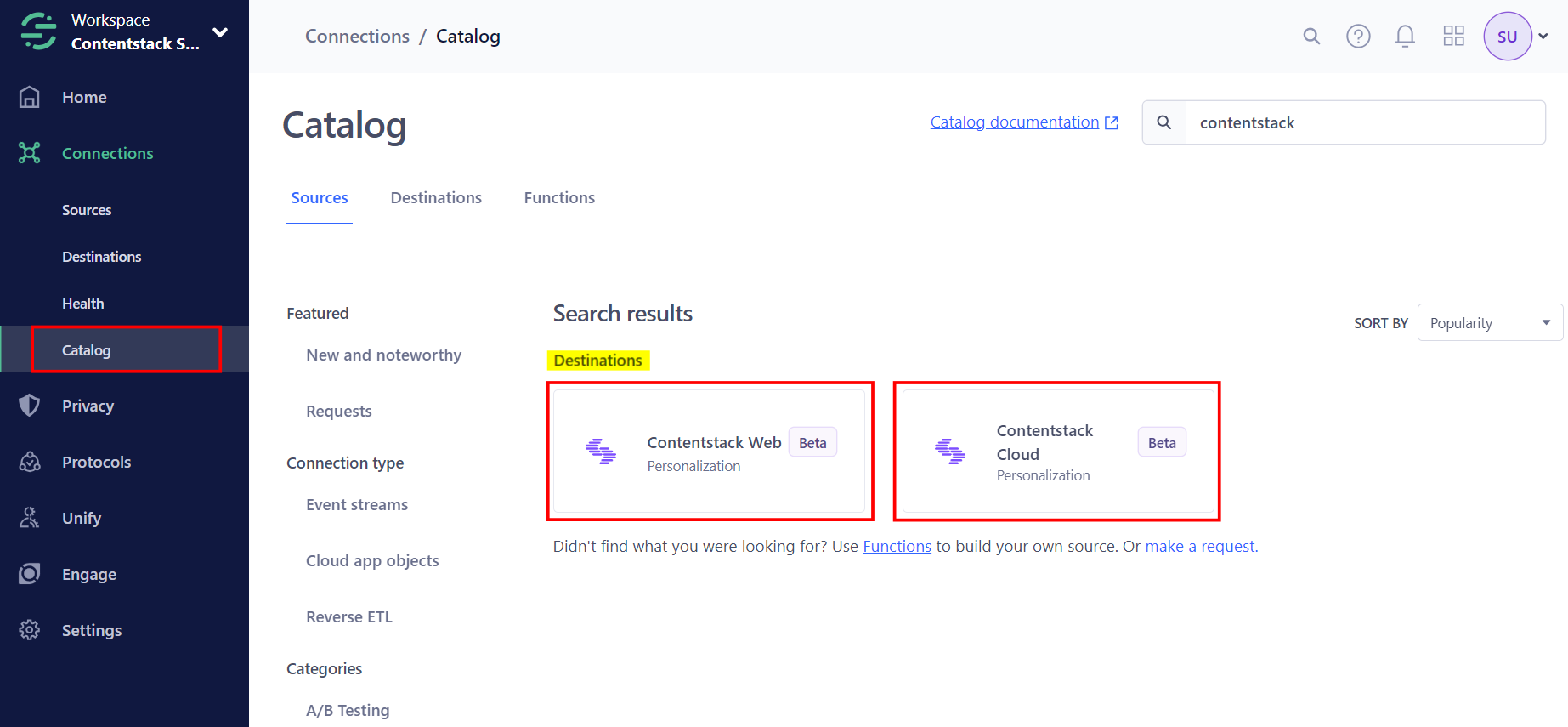
Task: Filter by New and noteworthy
Action: coord(383,355)
